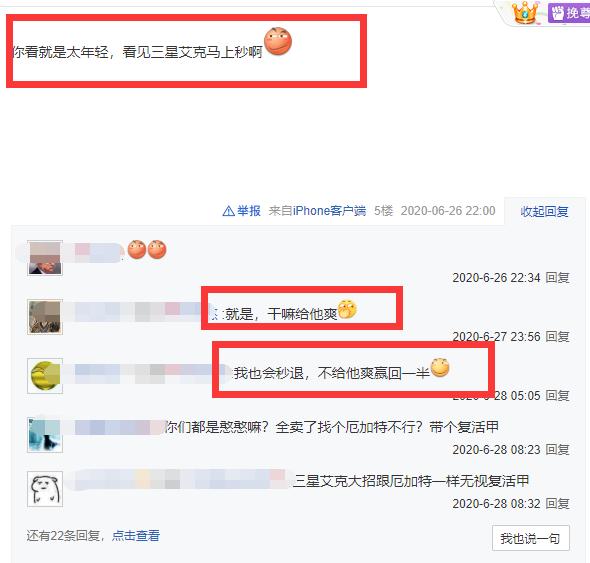Open the bear sketch avatar profile
Screen dimensions: 590x563
45,489
